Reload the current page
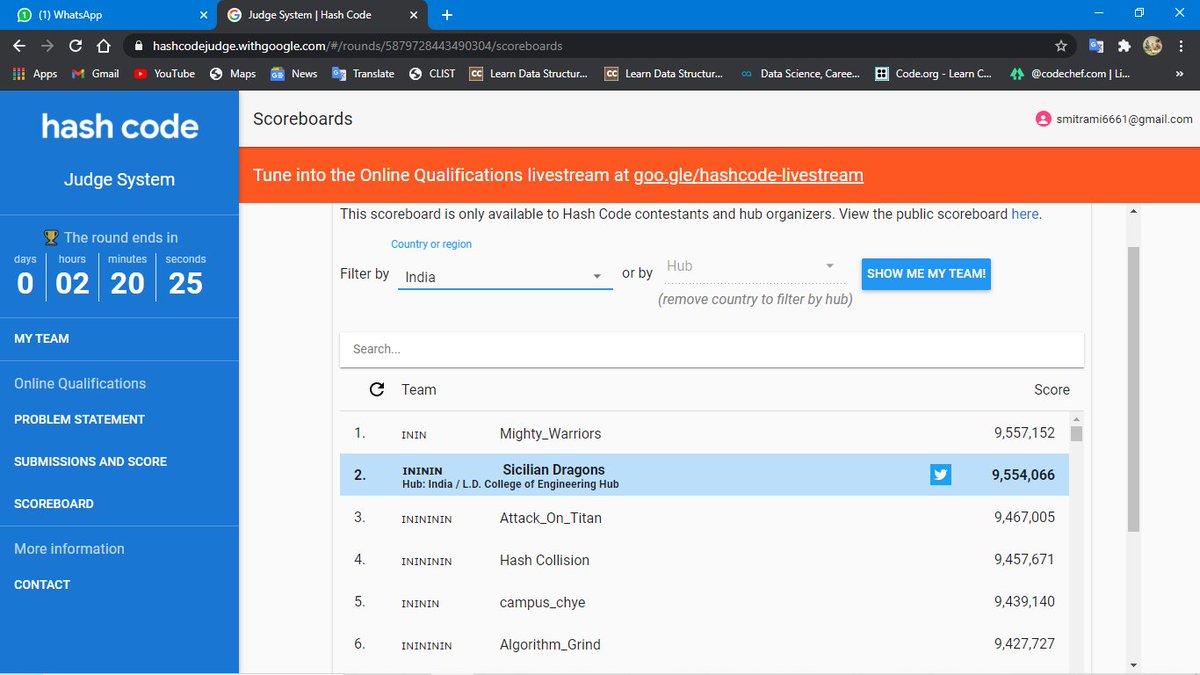The height and width of the screenshot is (675, 1200). pos(76,46)
